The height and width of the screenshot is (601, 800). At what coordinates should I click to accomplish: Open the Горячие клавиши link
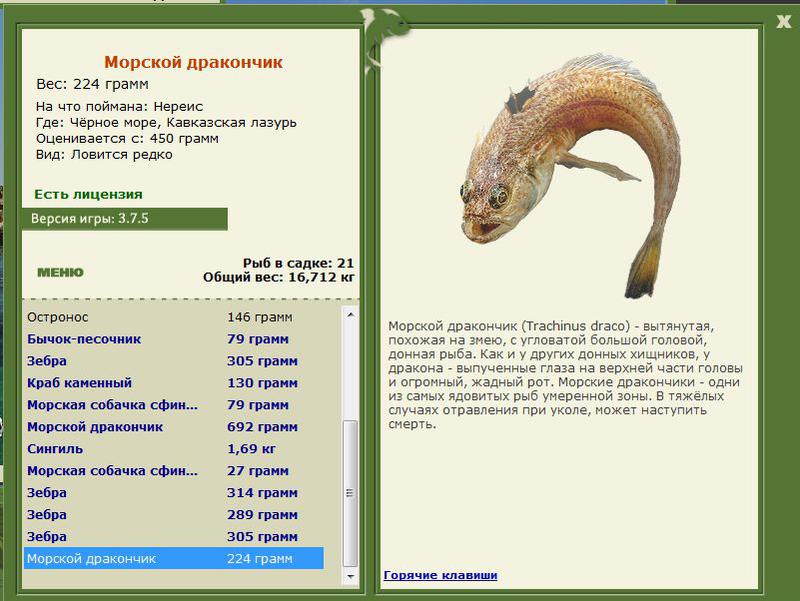(440, 575)
